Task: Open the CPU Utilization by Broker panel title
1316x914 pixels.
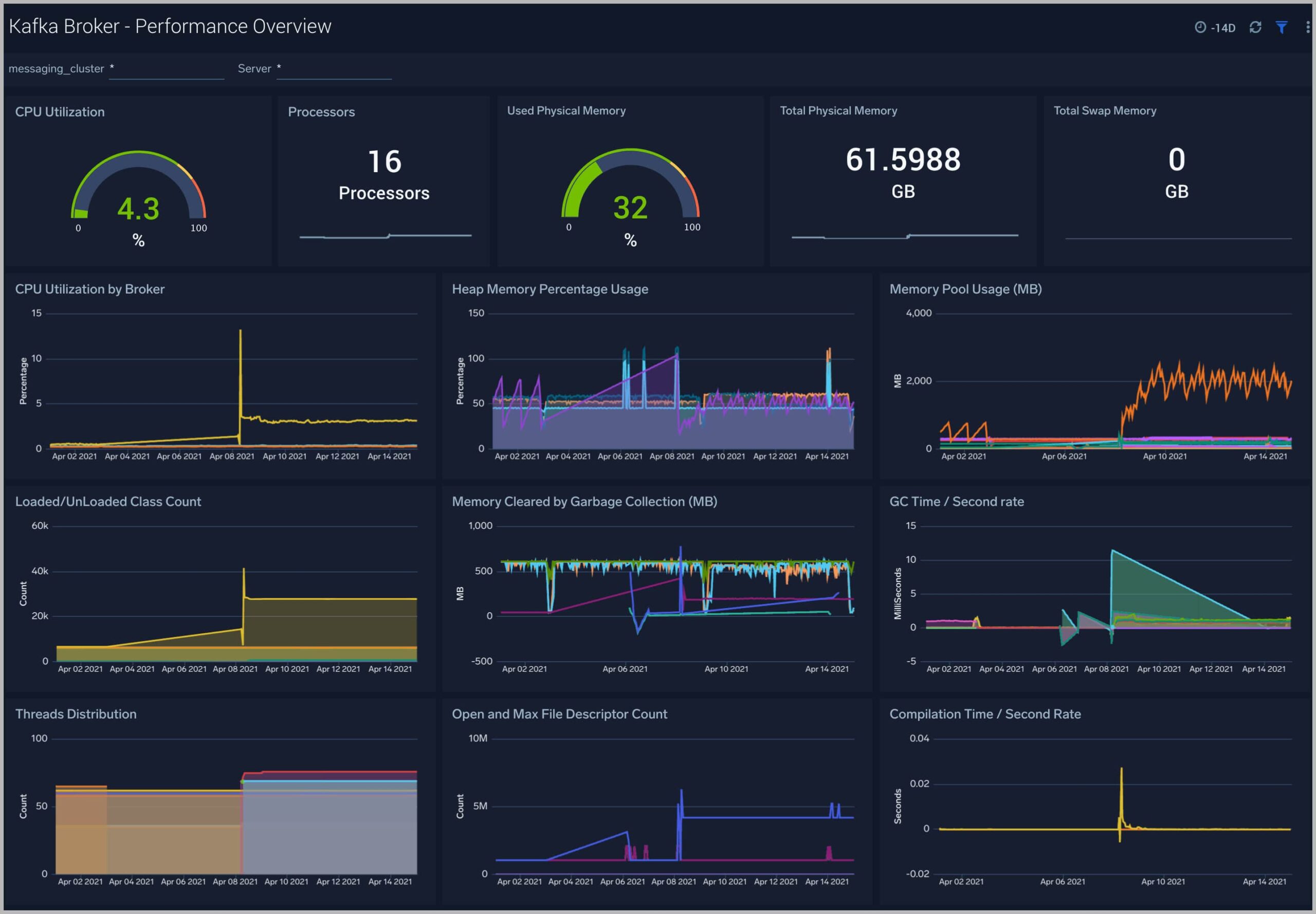Action: point(89,289)
